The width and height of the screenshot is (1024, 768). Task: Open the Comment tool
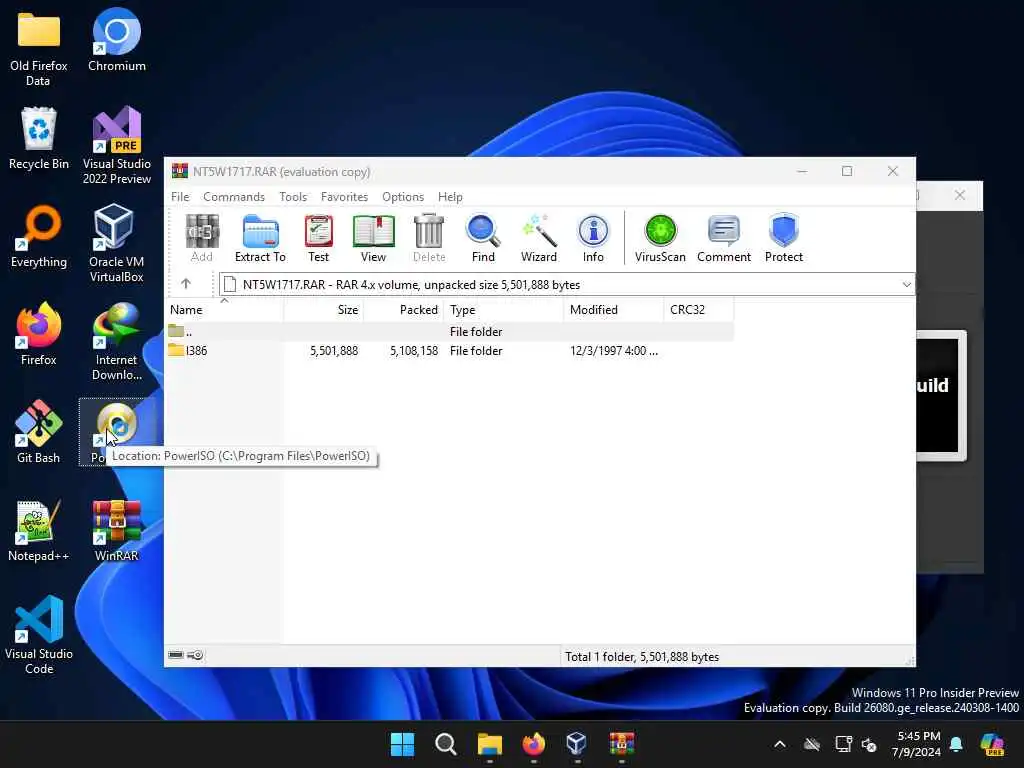724,238
